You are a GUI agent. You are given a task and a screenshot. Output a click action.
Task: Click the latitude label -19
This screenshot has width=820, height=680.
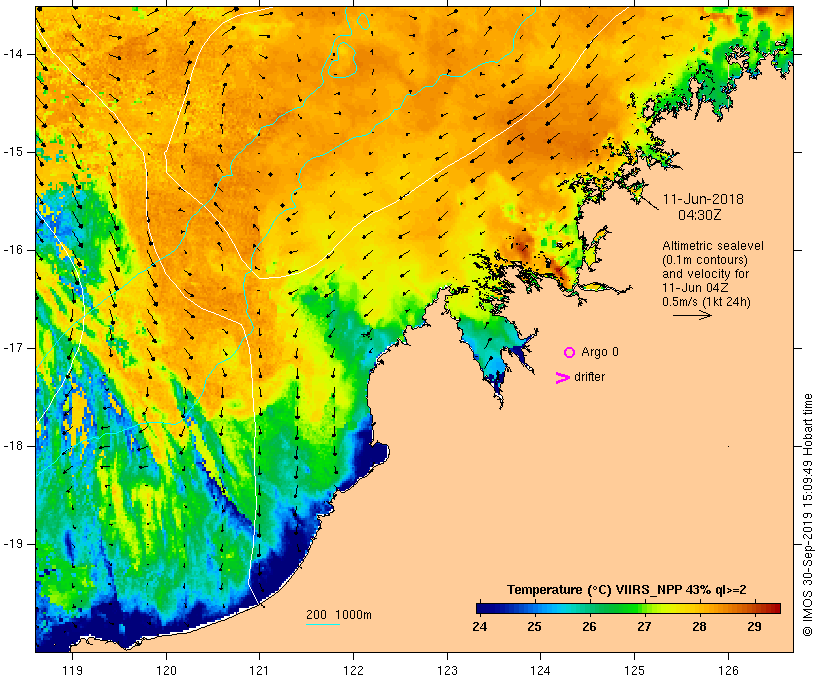13,544
